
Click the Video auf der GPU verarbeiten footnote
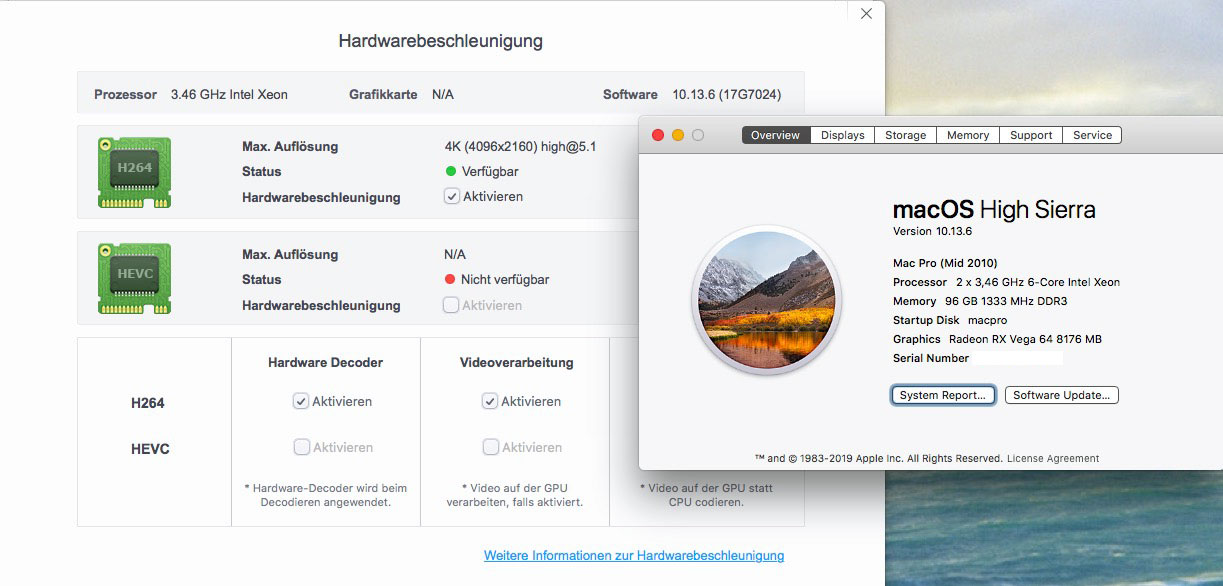(x=515, y=495)
